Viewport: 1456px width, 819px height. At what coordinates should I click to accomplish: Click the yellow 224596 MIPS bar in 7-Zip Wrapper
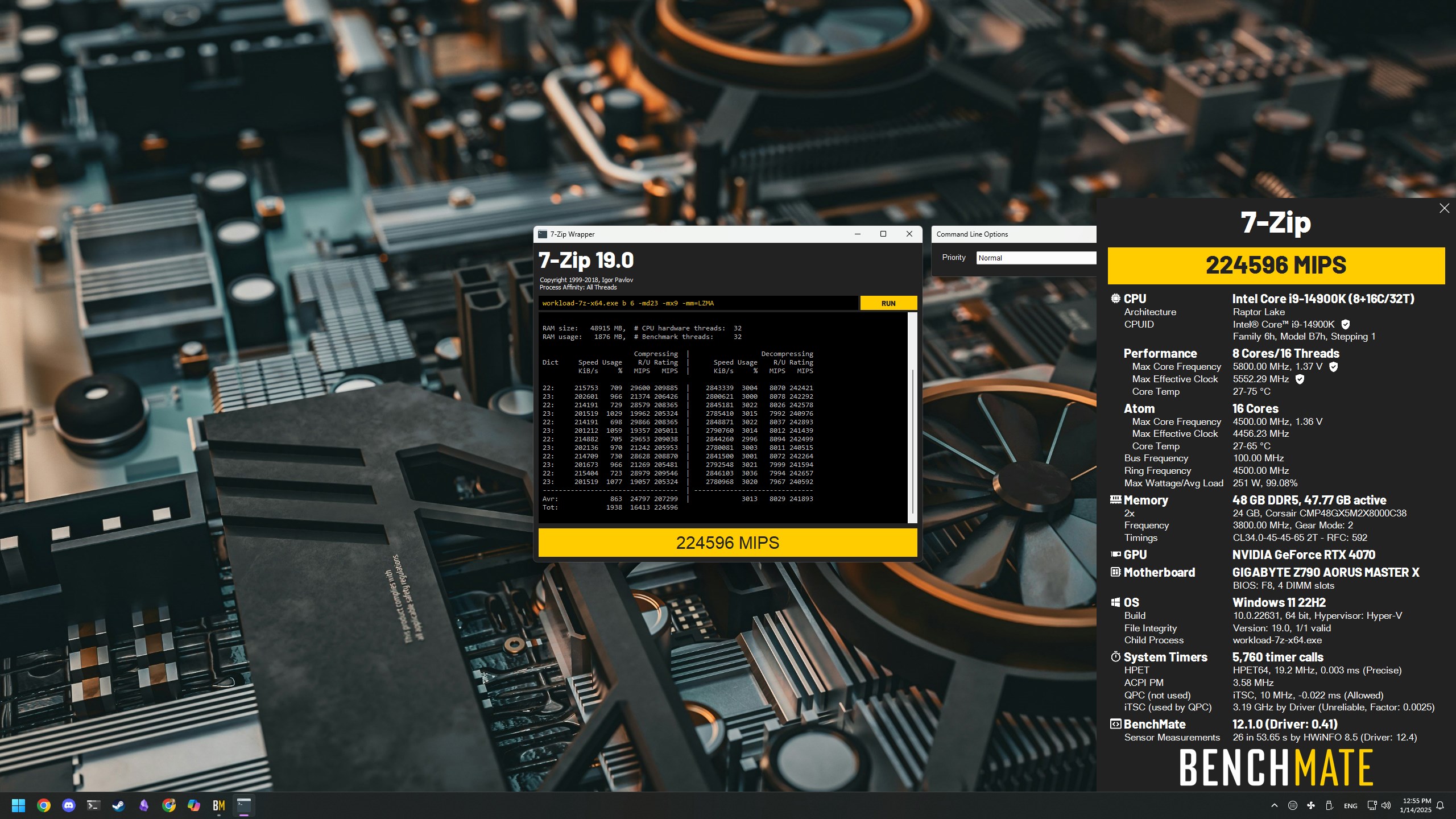click(x=727, y=543)
